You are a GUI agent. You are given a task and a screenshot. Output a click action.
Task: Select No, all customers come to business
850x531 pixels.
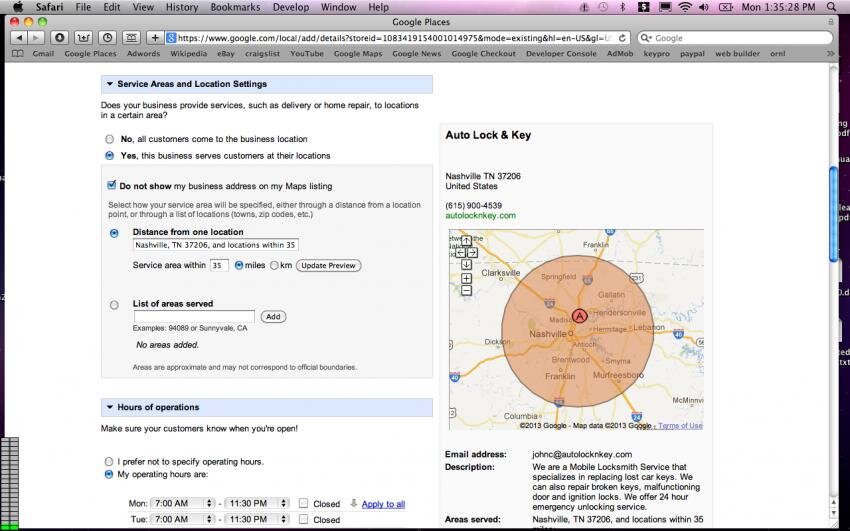pyautogui.click(x=110, y=139)
